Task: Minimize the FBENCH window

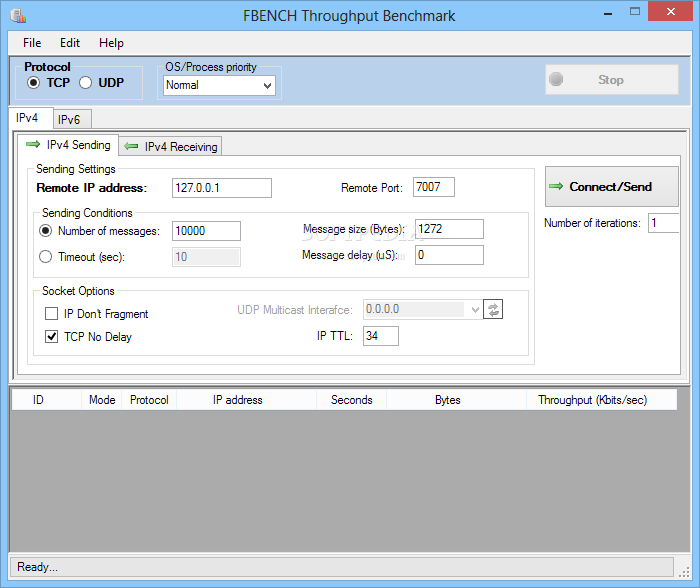Action: pyautogui.click(x=608, y=14)
